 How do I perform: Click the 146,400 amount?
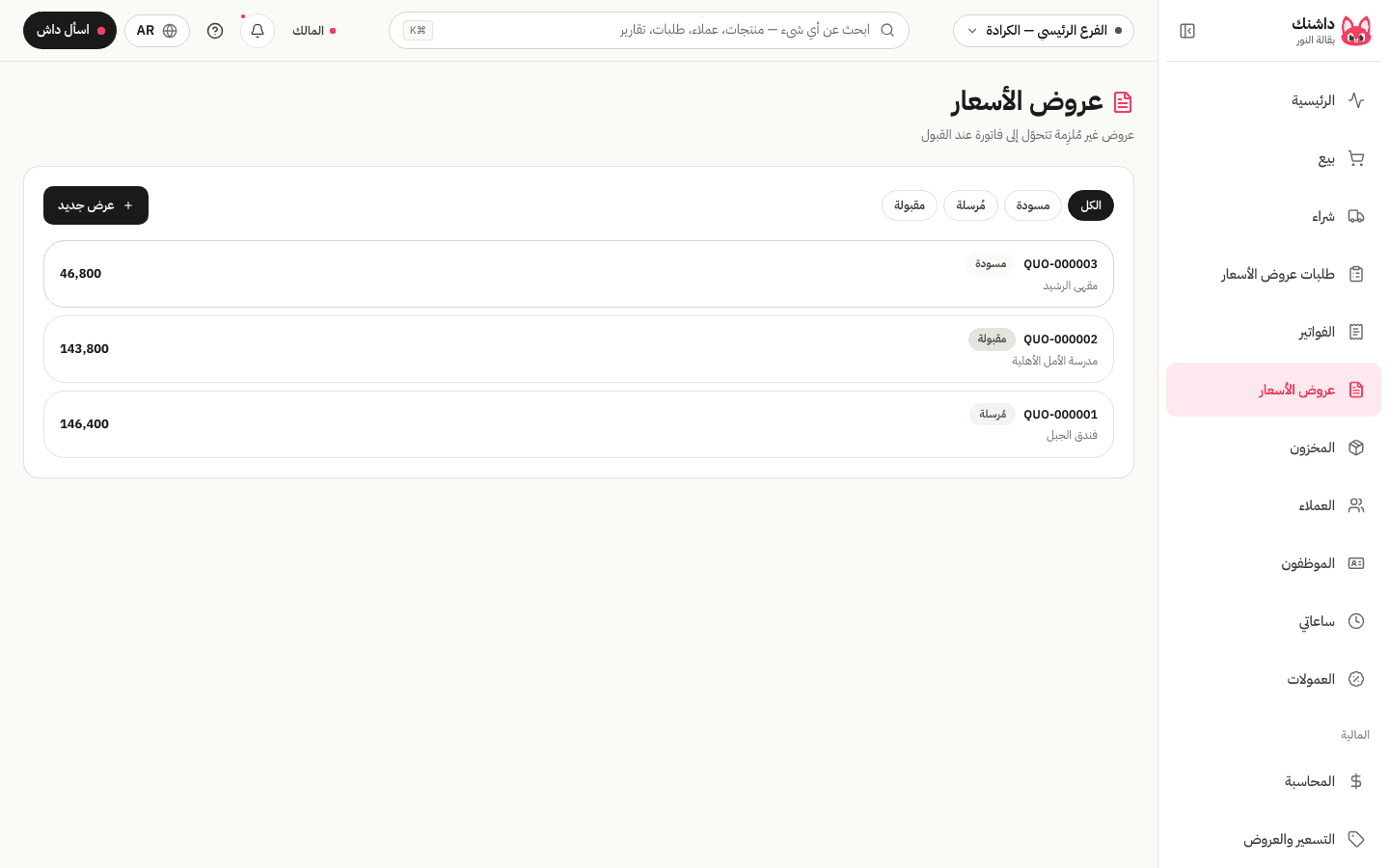85,424
